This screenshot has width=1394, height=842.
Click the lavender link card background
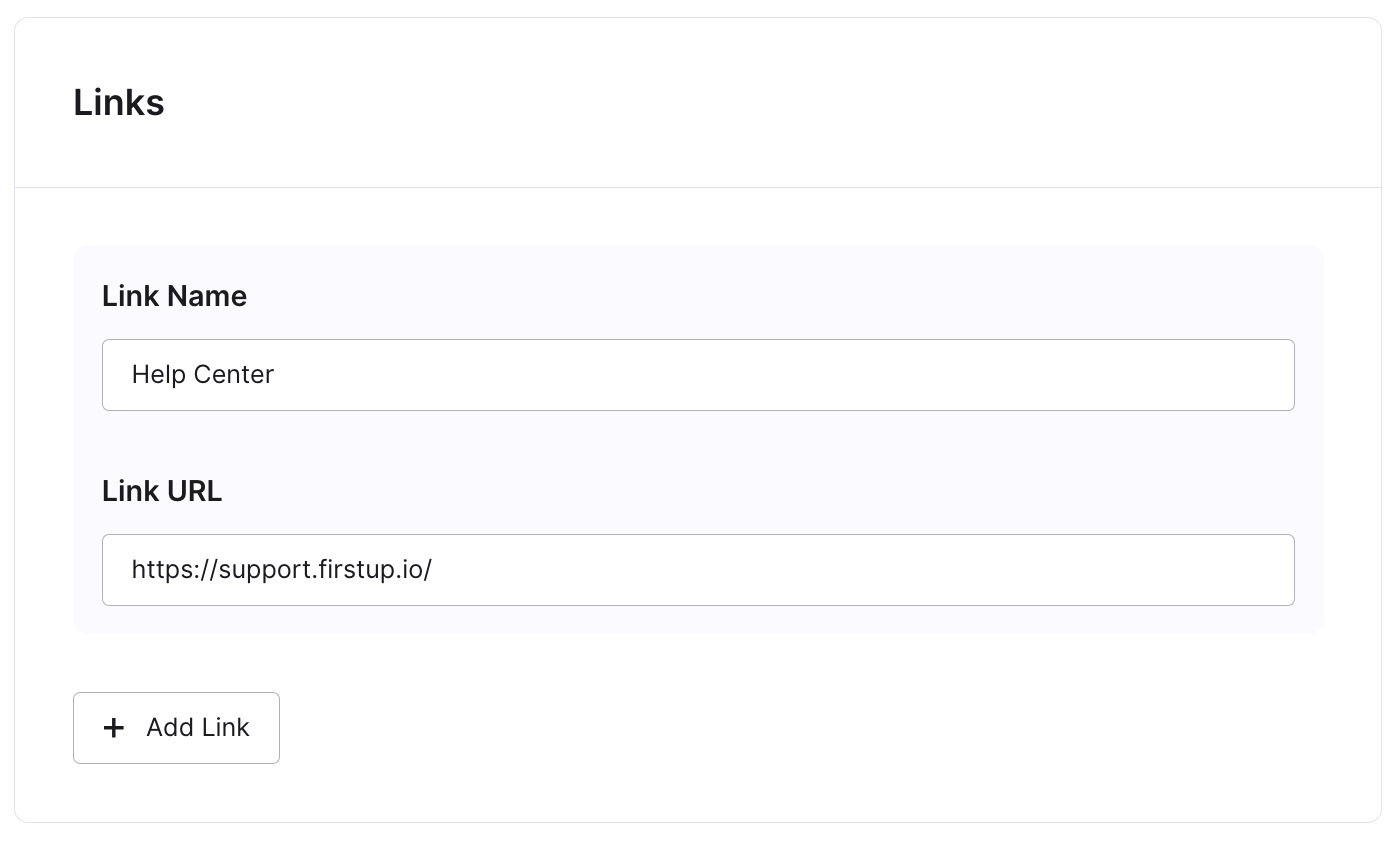pos(698,440)
